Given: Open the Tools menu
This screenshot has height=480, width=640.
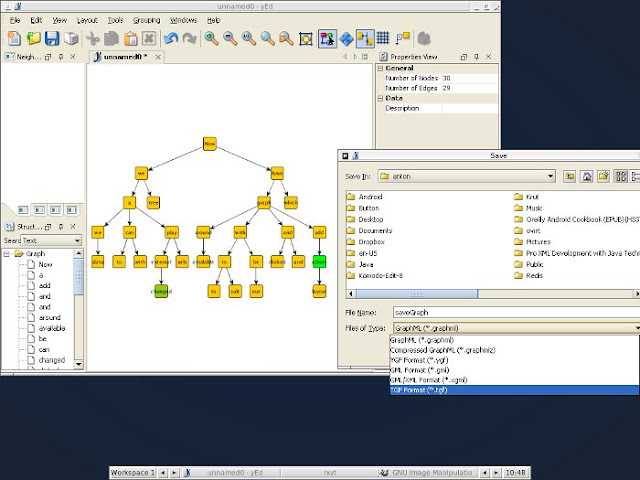Looking at the screenshot, I should 116,20.
